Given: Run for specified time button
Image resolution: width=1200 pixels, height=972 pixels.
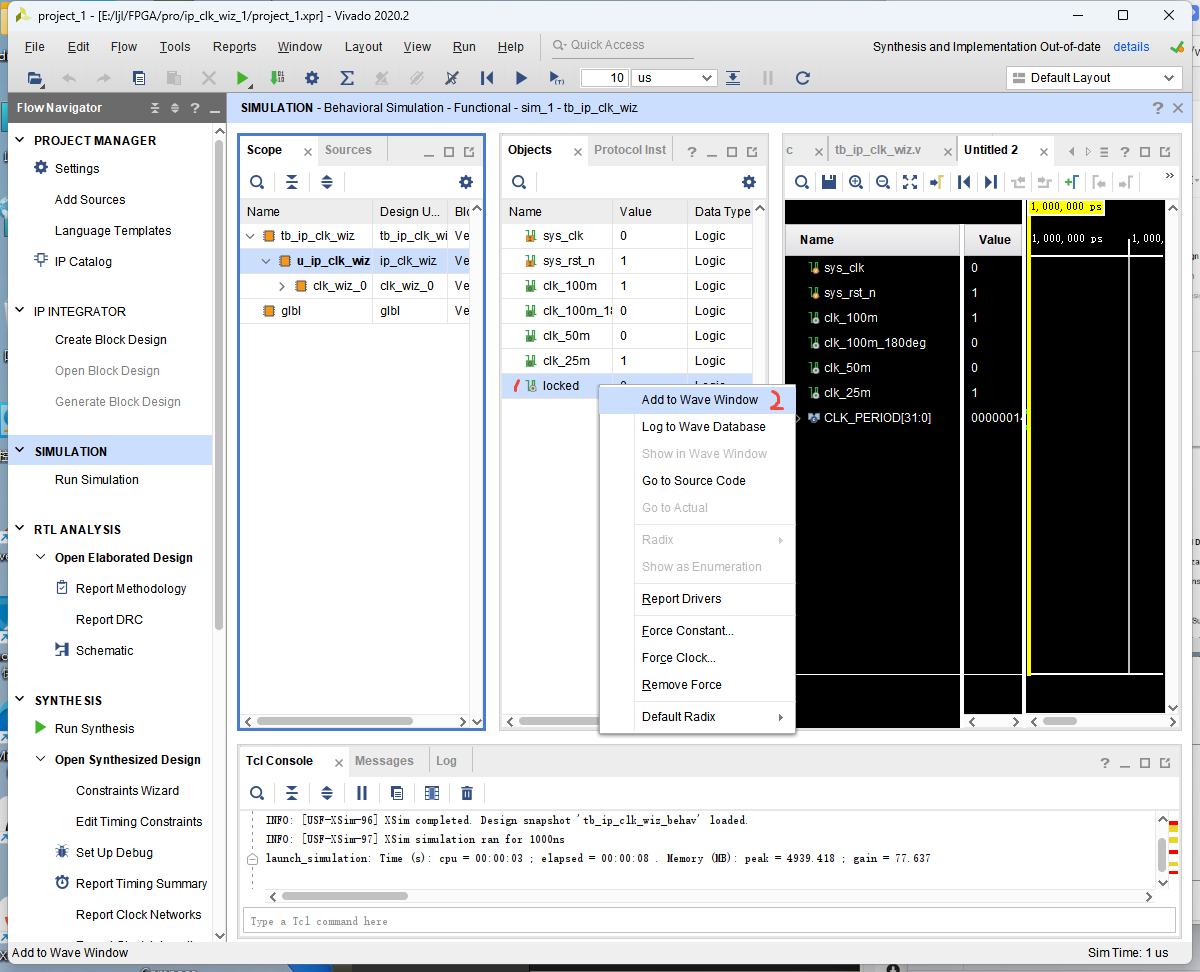Looking at the screenshot, I should pyautogui.click(x=556, y=78).
